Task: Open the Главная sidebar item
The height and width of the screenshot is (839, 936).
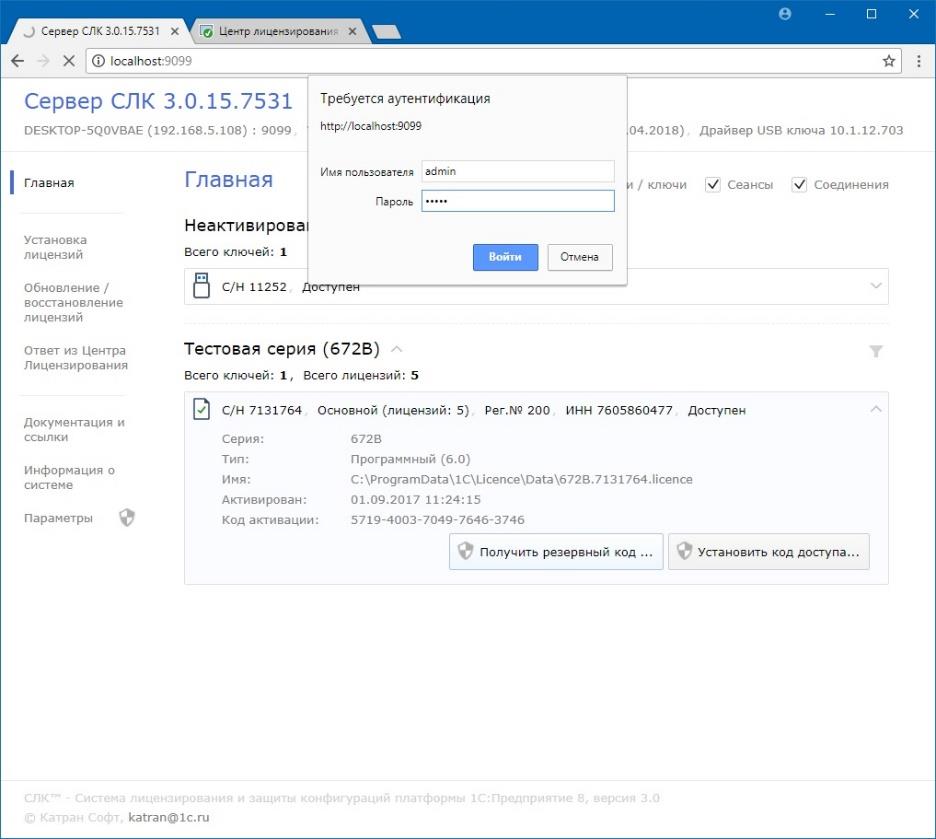Action: click(x=49, y=183)
